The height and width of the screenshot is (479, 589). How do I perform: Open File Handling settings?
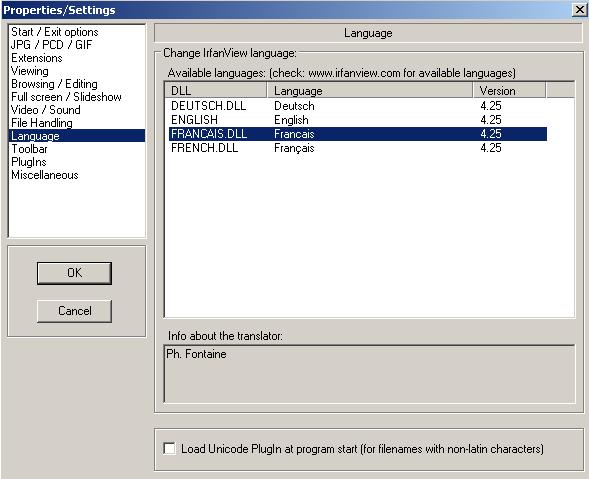point(42,123)
